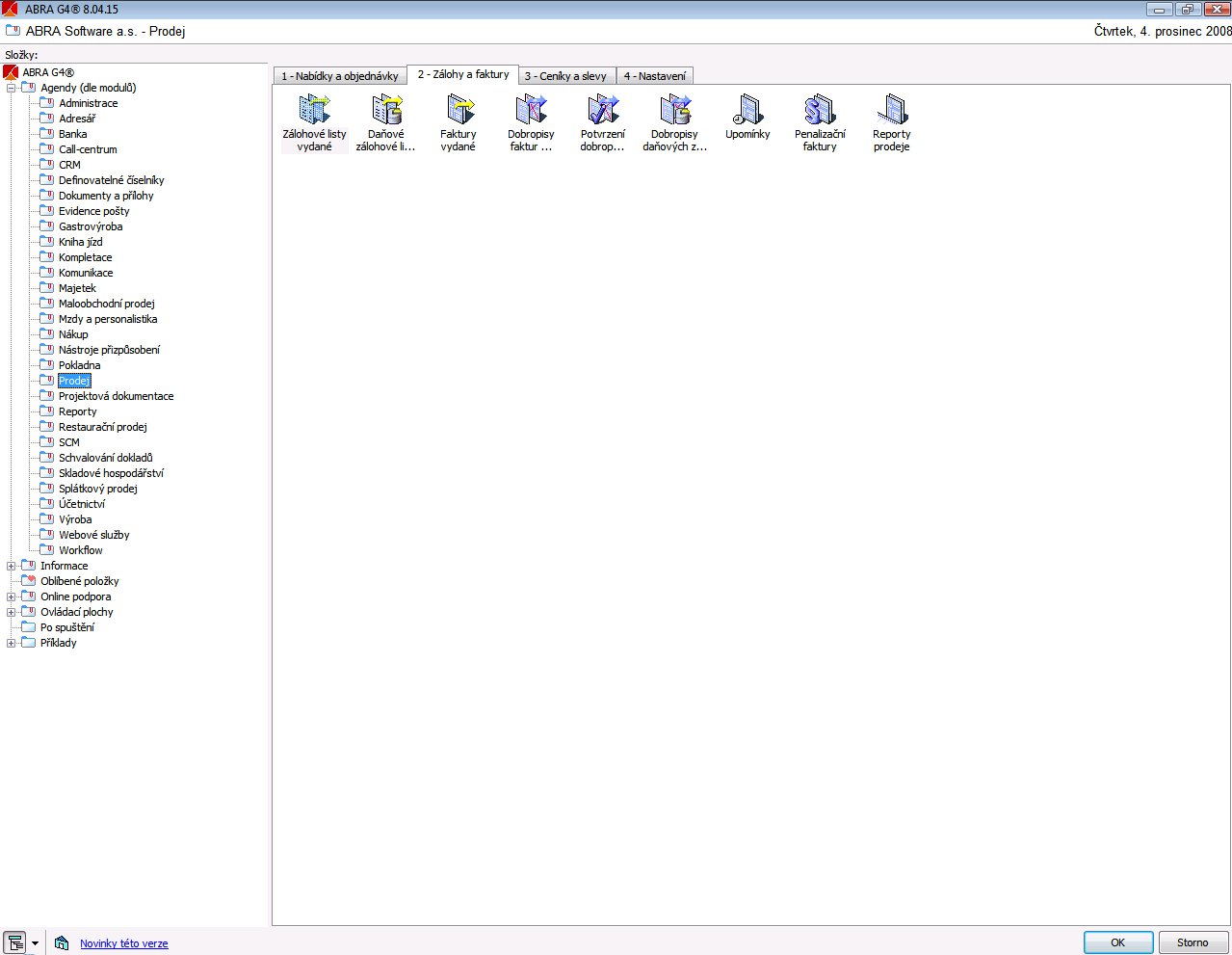Select the highlighted Prodej tree item
1232x955 pixels.
[74, 381]
